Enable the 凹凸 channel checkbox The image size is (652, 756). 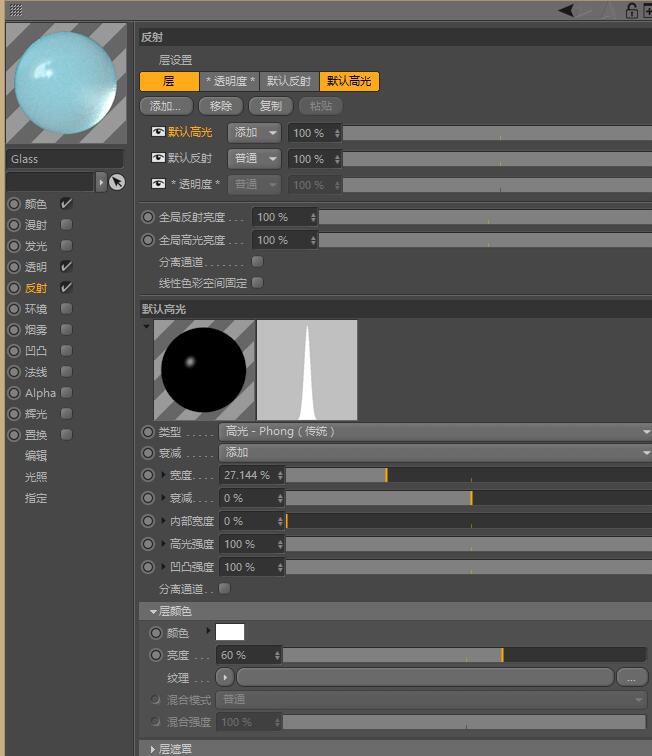[67, 350]
